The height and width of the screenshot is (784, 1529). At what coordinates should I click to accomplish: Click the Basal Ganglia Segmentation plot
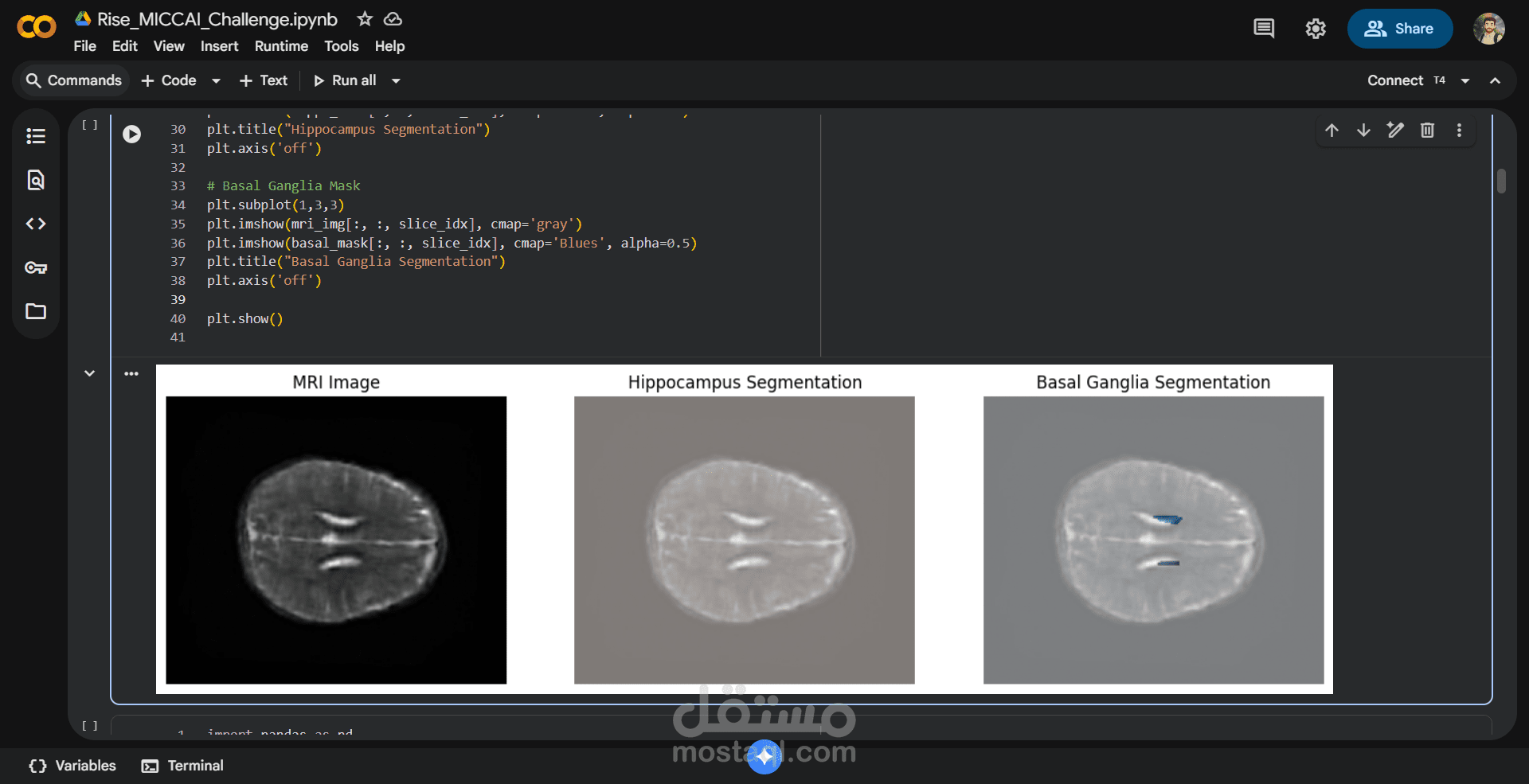pos(1153,540)
